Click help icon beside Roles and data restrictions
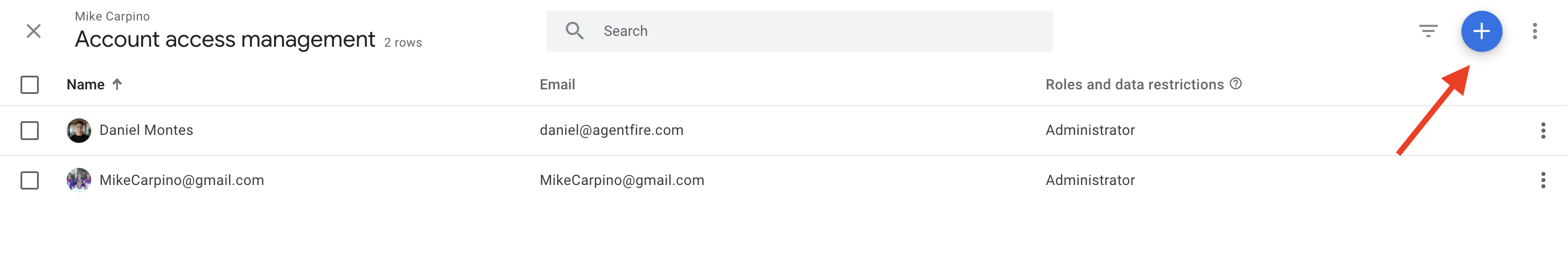 coord(1235,84)
